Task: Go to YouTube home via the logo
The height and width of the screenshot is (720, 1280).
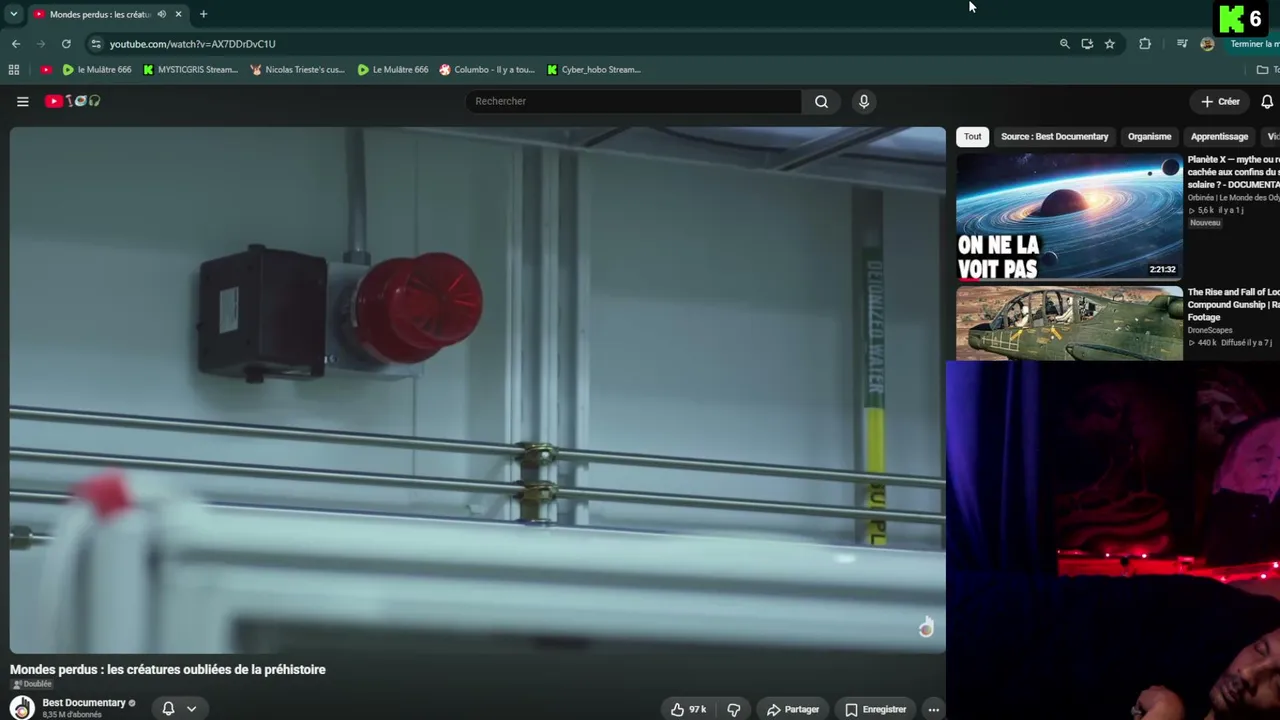Action: pos(72,101)
